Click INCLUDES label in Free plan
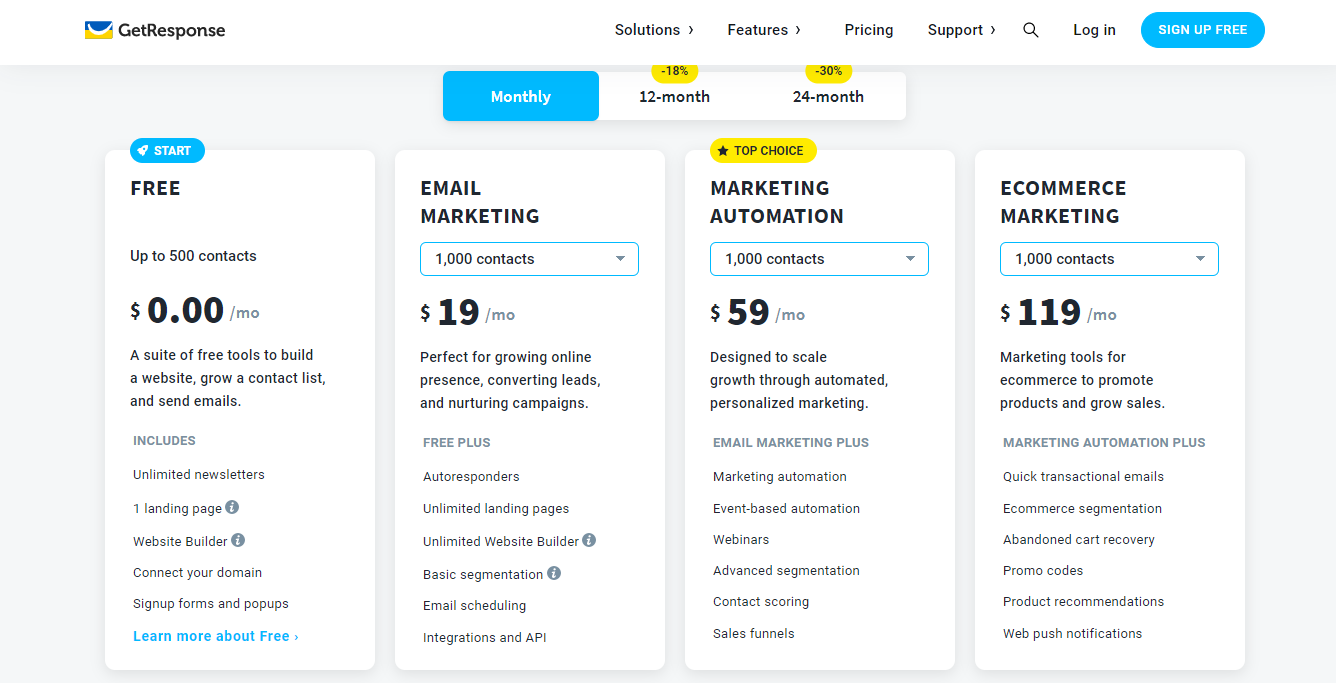The width and height of the screenshot is (1336, 683). point(164,440)
